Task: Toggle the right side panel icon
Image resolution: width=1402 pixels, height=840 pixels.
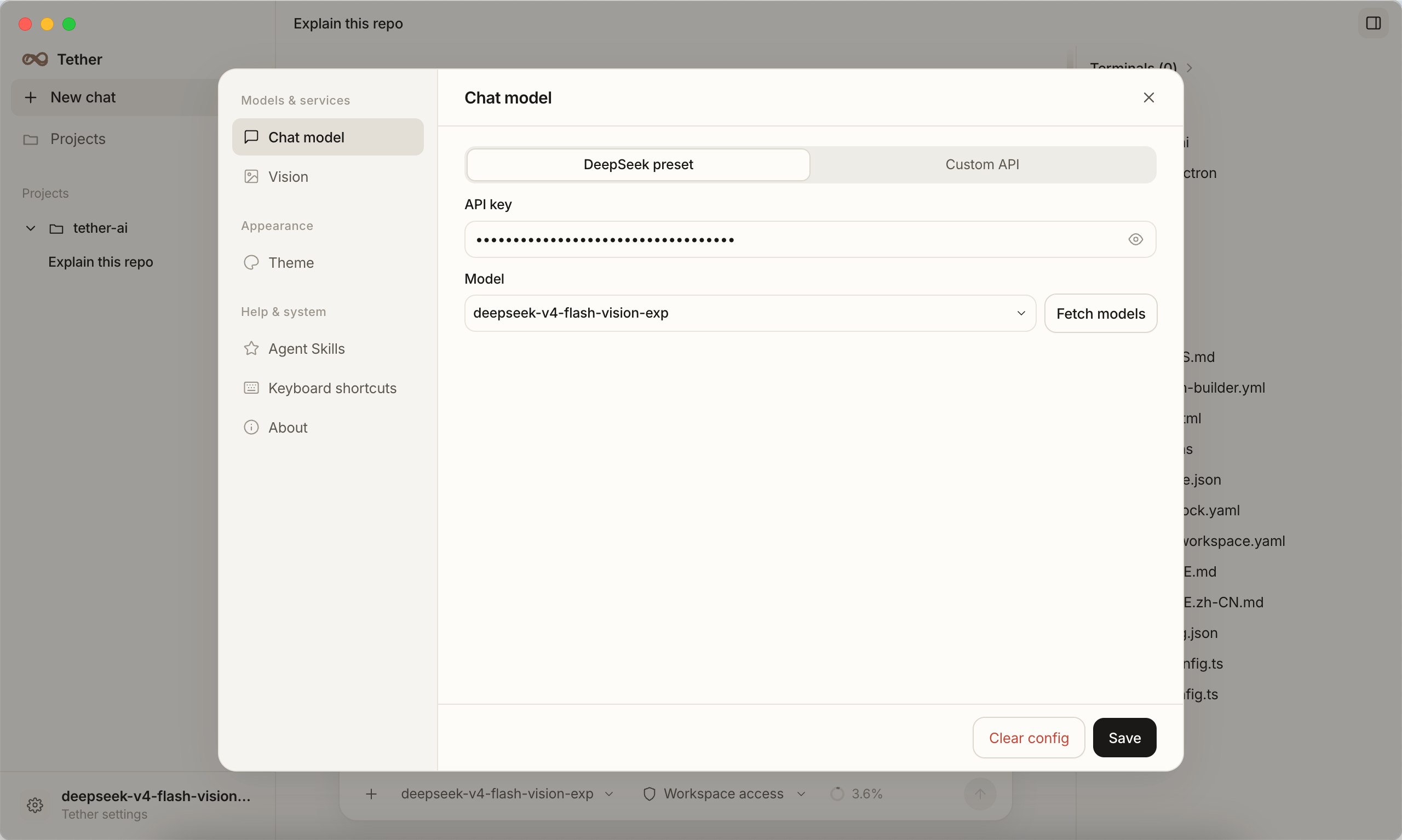Action: tap(1373, 23)
